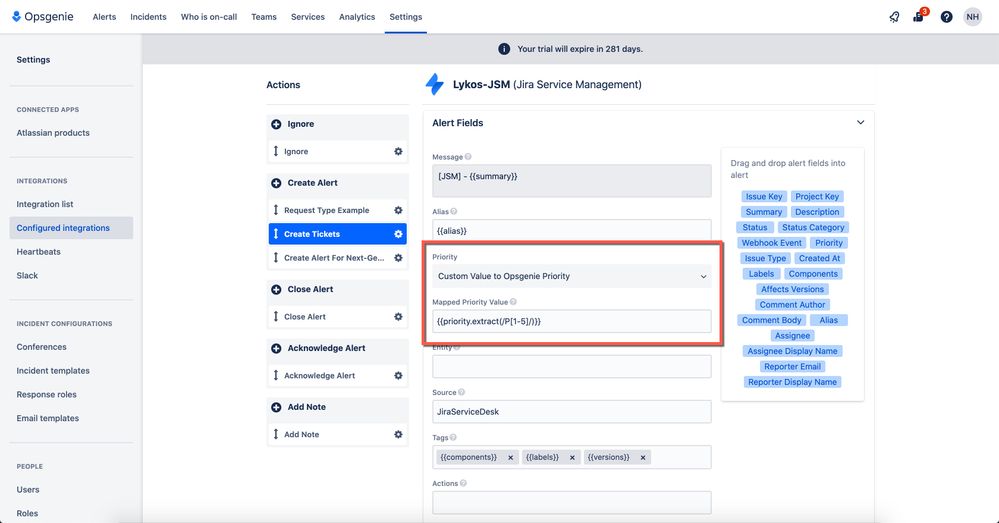The width and height of the screenshot is (999, 523).
Task: Click the Message field help icon
Action: point(468,157)
